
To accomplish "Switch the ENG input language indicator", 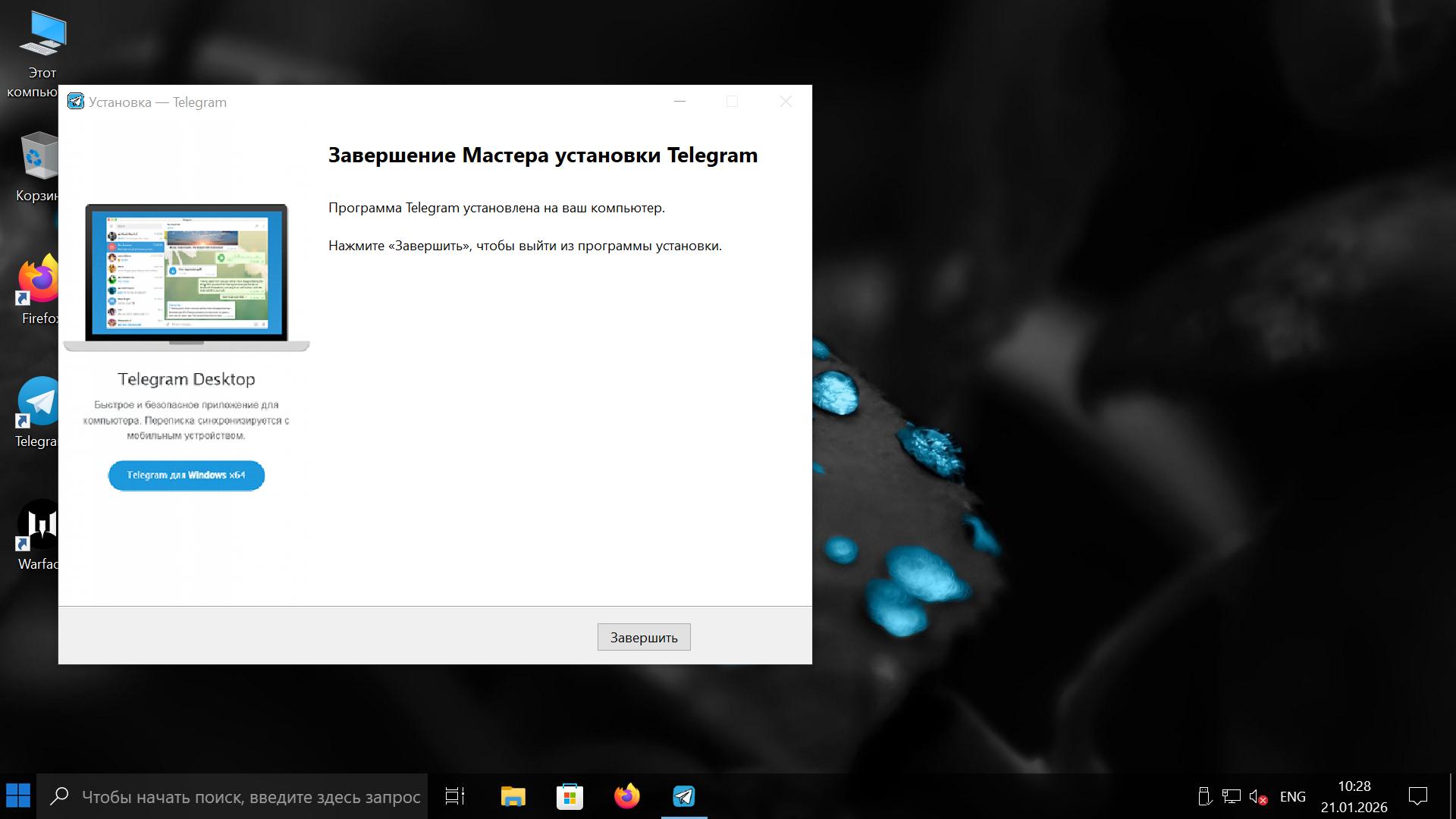I will [x=1292, y=797].
